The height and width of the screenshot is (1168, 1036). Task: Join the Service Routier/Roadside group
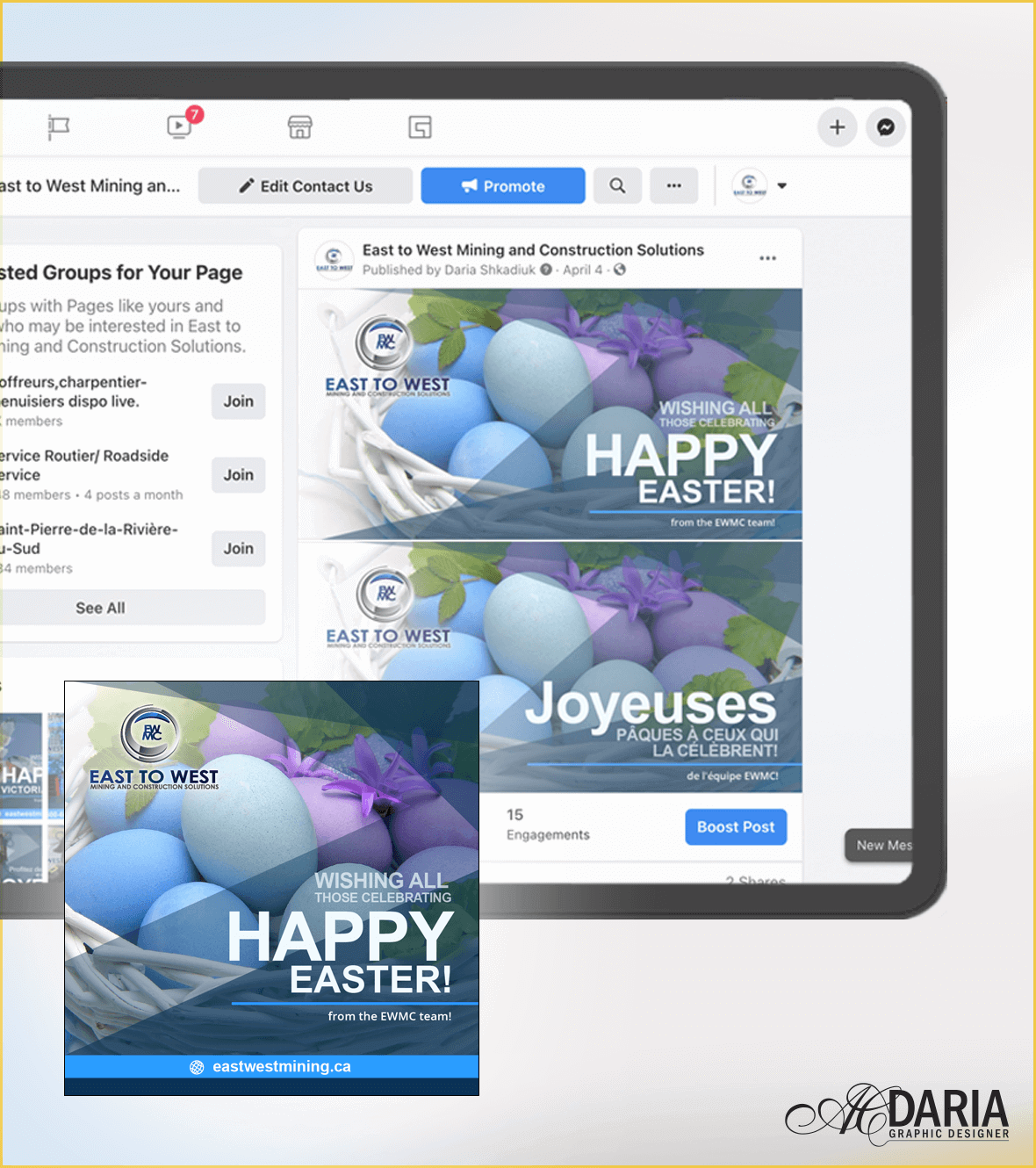tap(238, 475)
